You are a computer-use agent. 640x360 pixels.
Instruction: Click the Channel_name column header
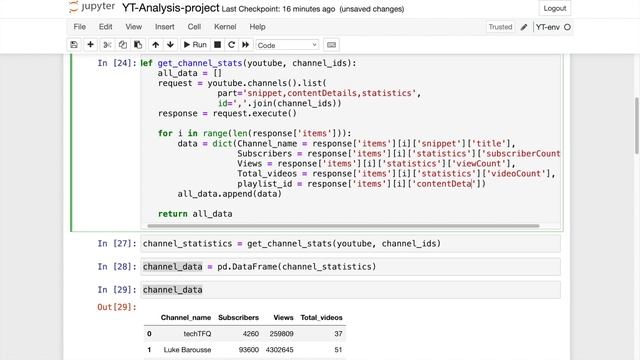point(186,318)
